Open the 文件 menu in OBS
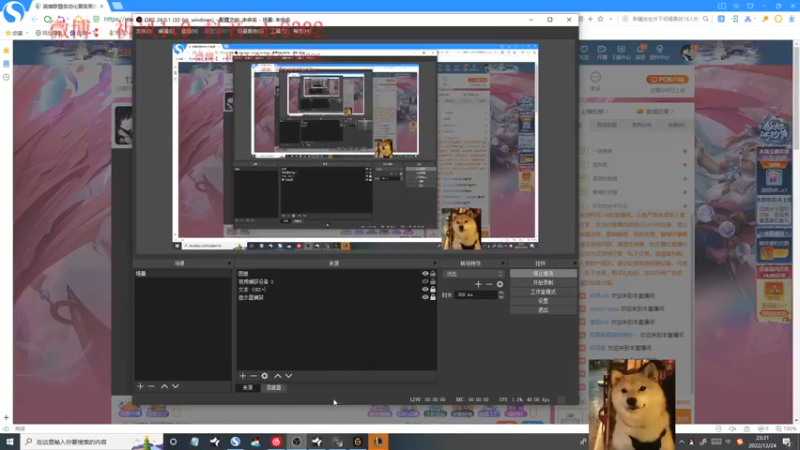 tap(143, 31)
